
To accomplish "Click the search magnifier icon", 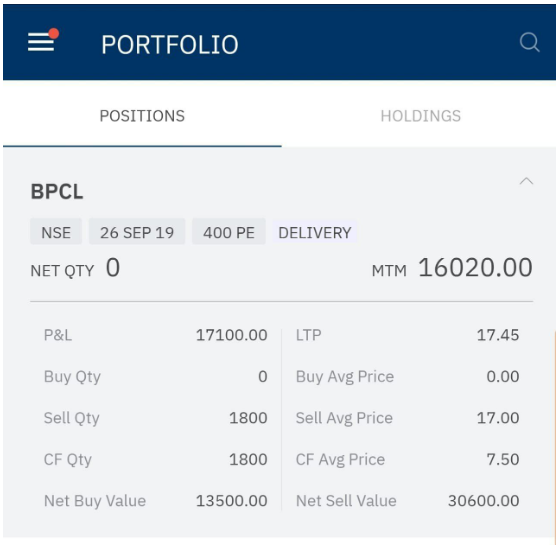I will point(530,42).
